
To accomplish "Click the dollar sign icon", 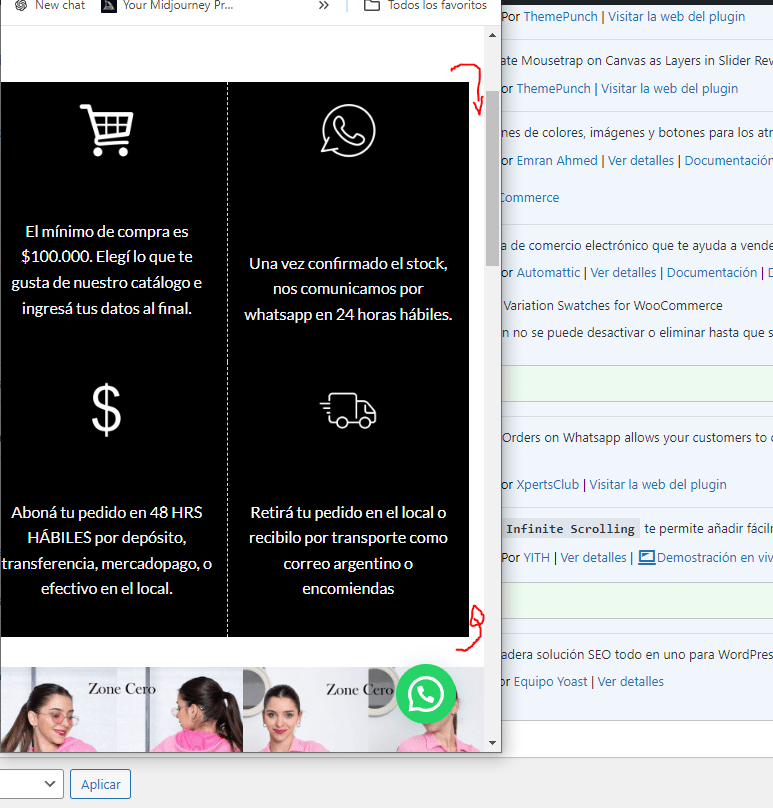I will click(x=107, y=410).
